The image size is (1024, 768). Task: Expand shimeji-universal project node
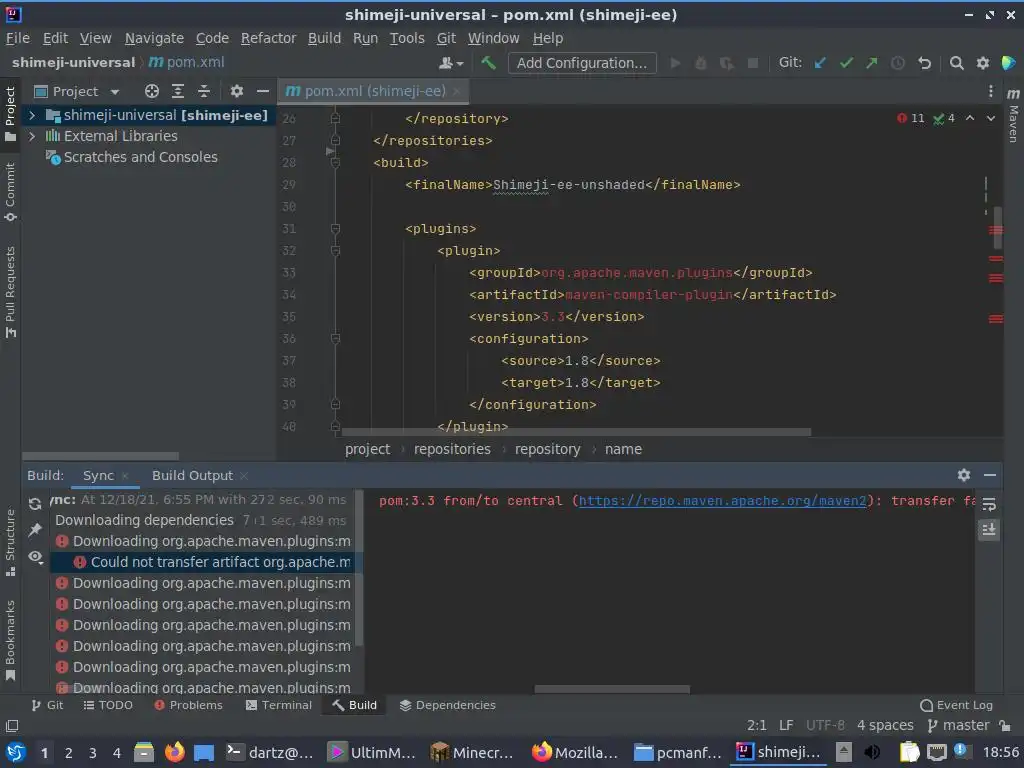pyautogui.click(x=31, y=115)
